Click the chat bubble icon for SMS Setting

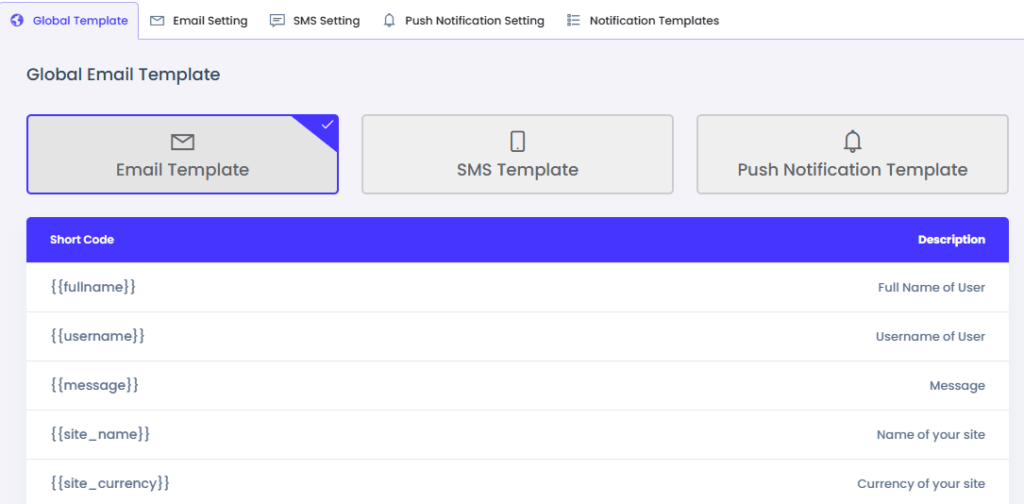[277, 20]
